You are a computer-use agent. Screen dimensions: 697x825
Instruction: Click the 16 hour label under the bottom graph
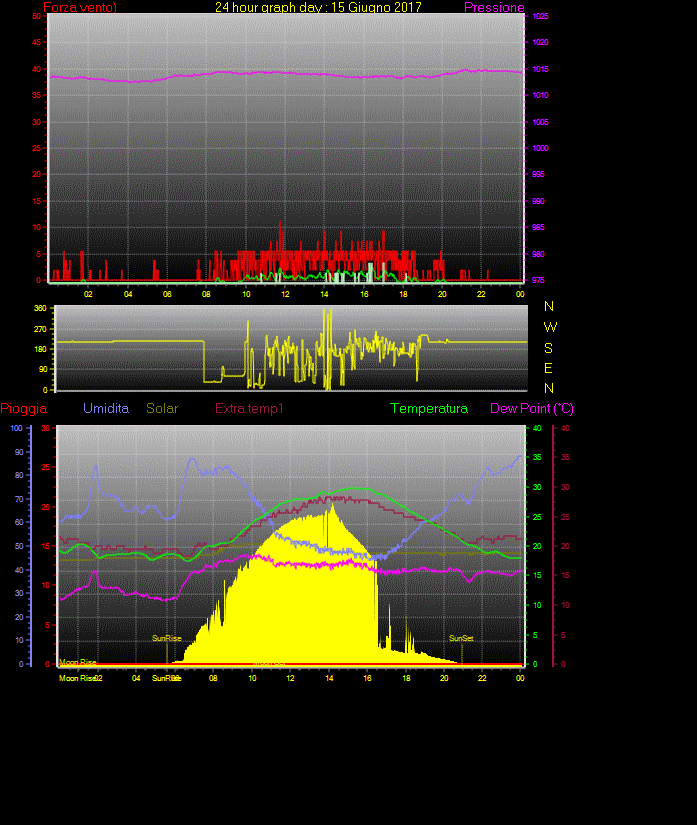click(x=367, y=678)
